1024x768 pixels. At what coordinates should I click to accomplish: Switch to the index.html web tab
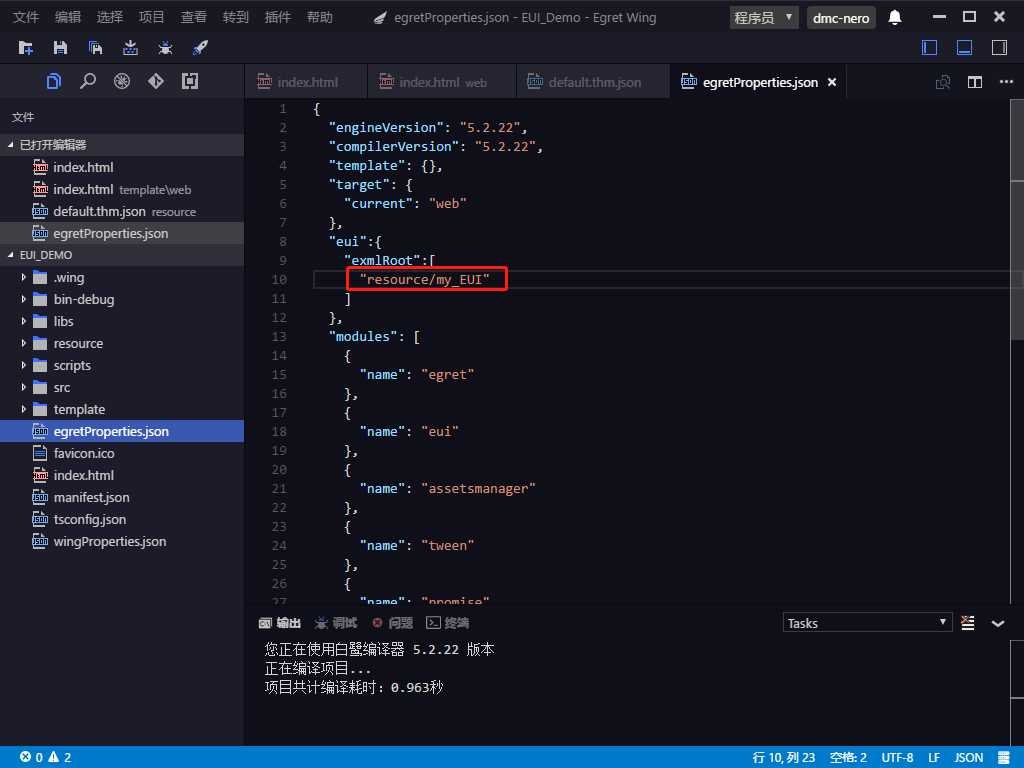pyautogui.click(x=442, y=82)
